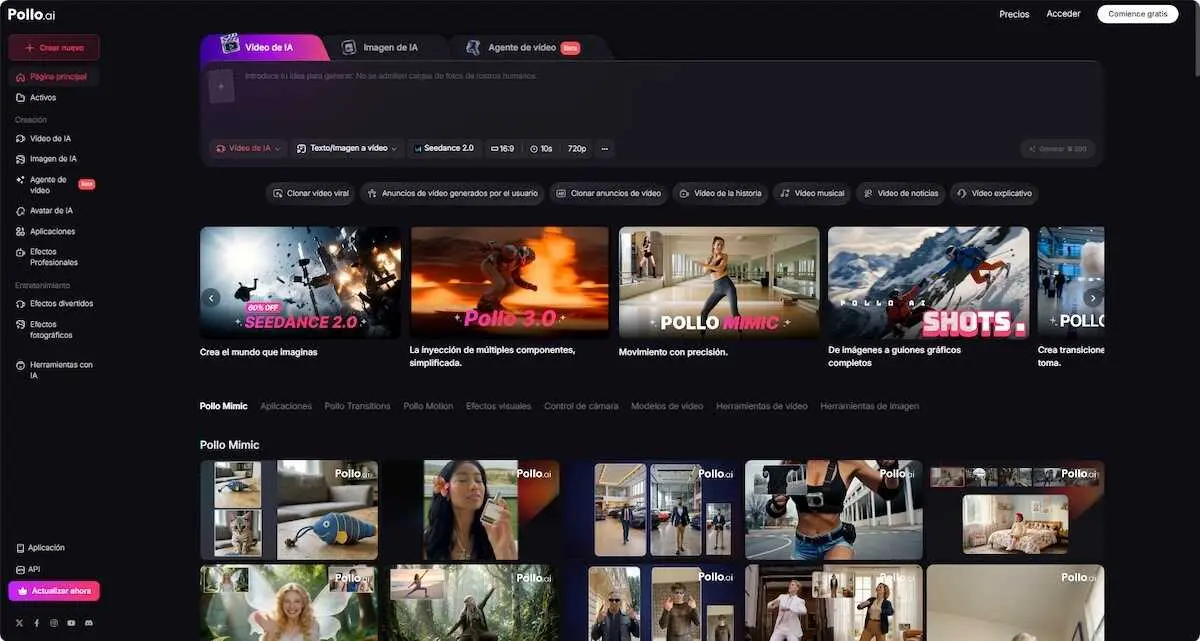Toggle the "Vídeo musical" filter chip
Viewport: 1200px width, 641px height.
[811, 193]
